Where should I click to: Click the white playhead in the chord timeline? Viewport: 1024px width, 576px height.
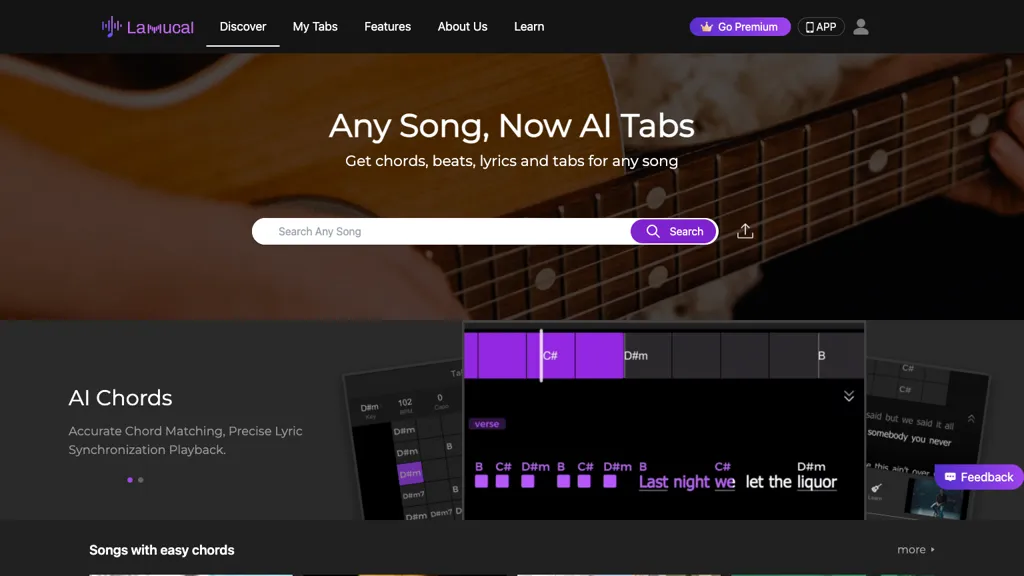[541, 355]
